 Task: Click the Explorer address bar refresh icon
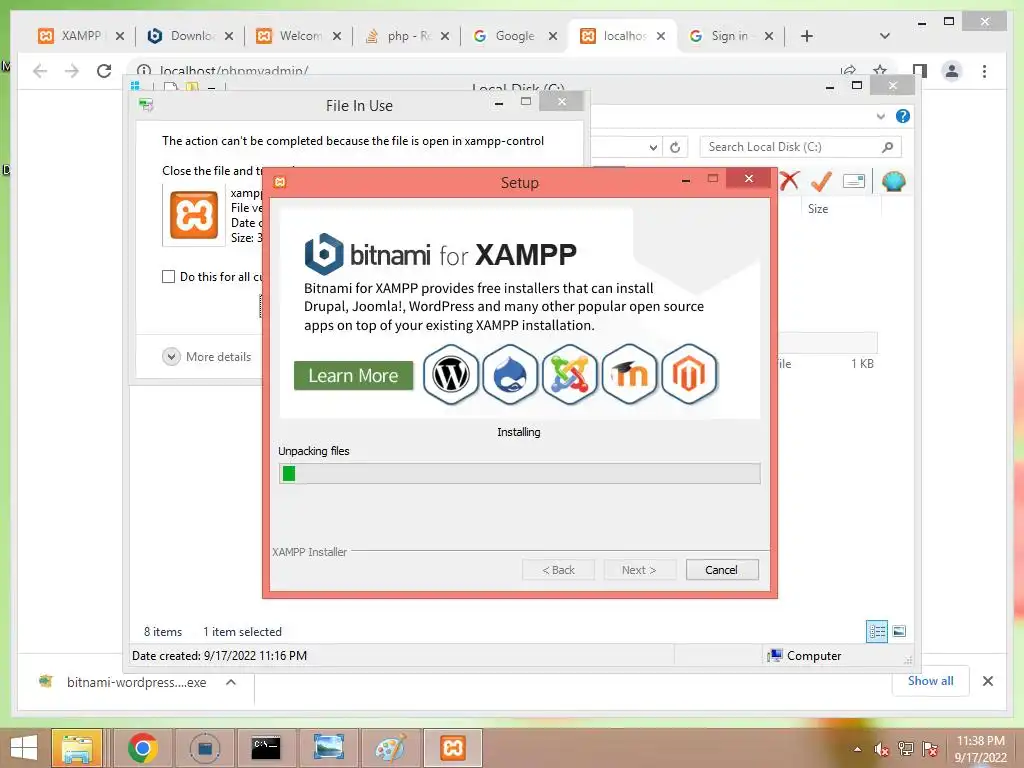(675, 148)
